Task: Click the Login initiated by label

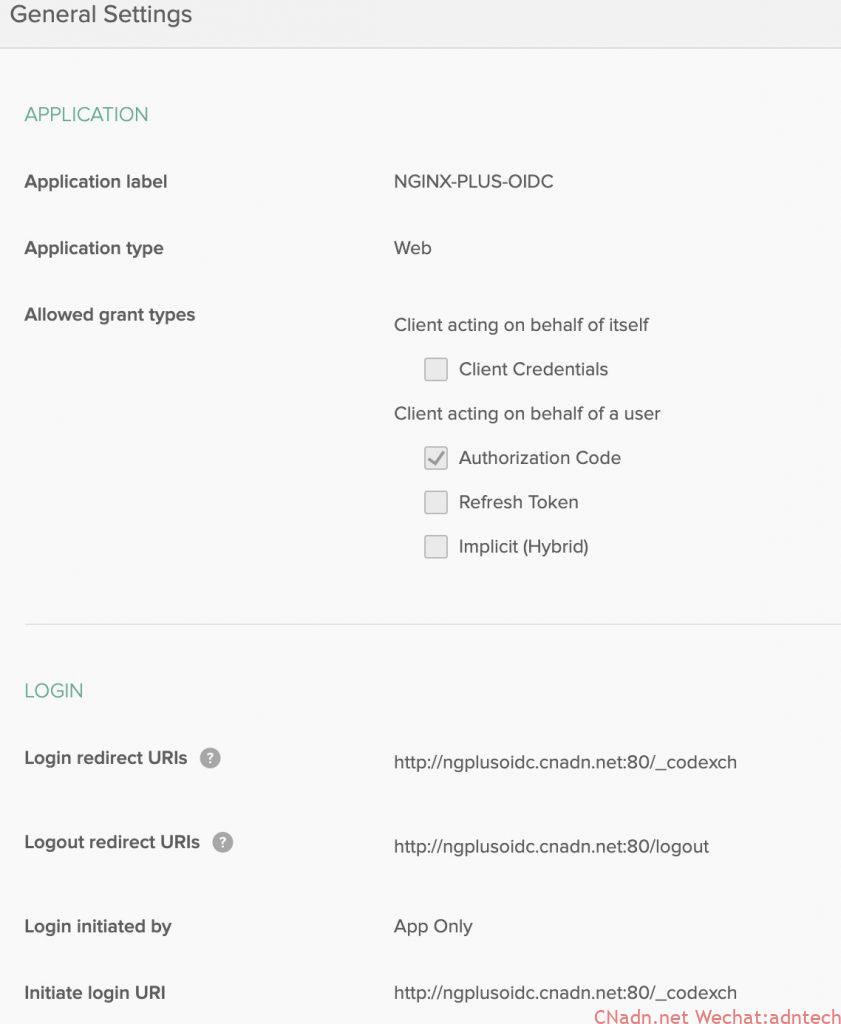Action: coord(98,926)
